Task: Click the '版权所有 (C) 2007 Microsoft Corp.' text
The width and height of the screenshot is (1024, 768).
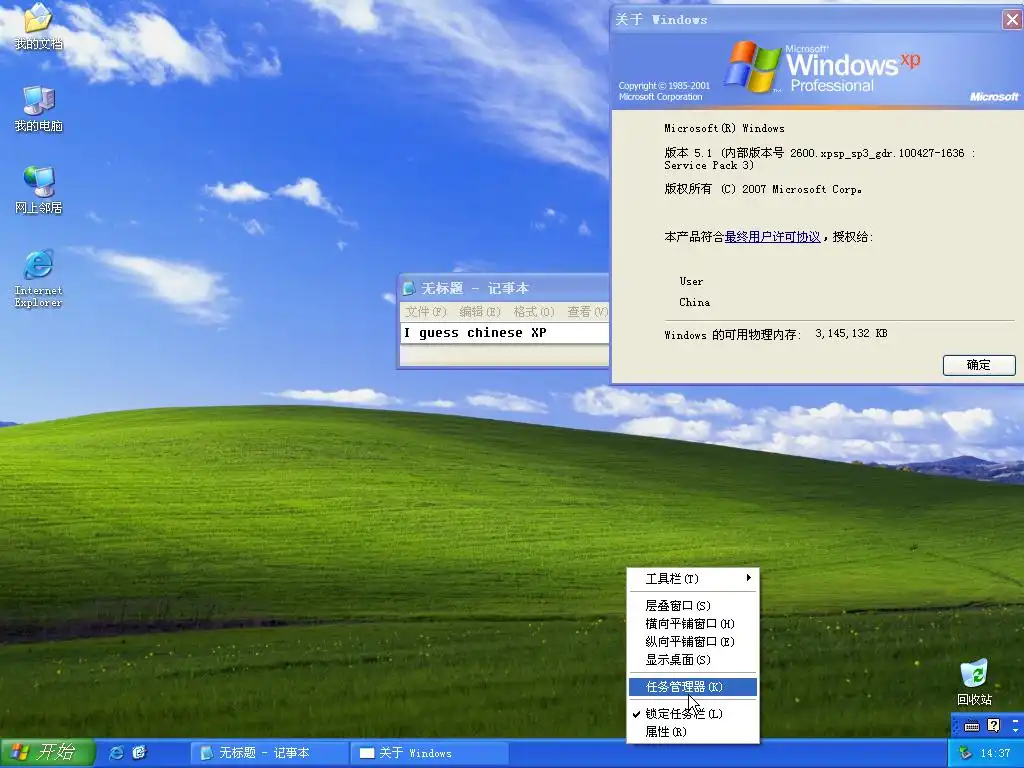Action: [763, 189]
